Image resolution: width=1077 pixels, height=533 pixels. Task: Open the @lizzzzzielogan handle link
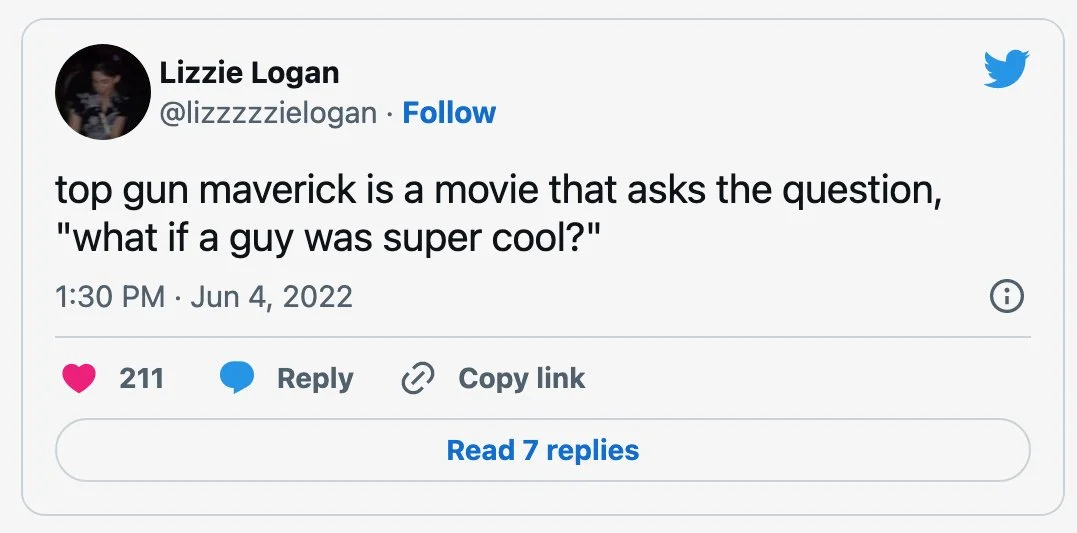[269, 113]
